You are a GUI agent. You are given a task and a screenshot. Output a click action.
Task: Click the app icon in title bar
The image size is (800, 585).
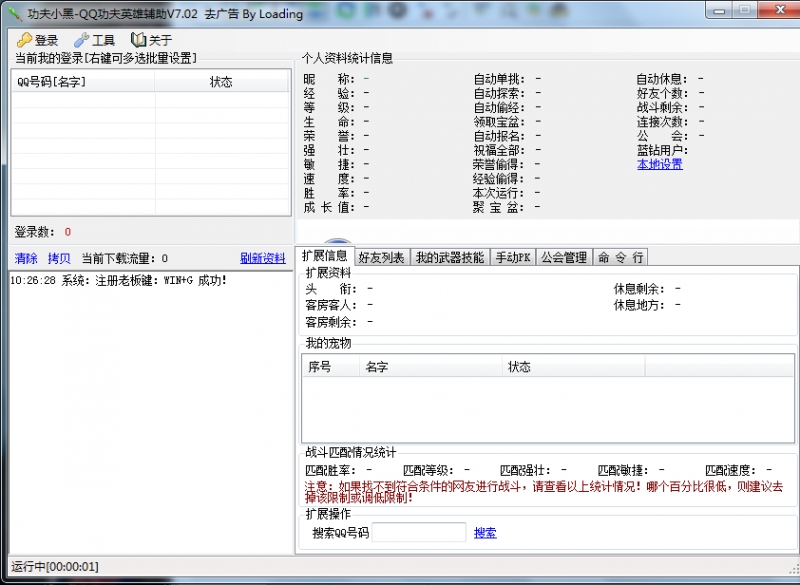[x=14, y=14]
